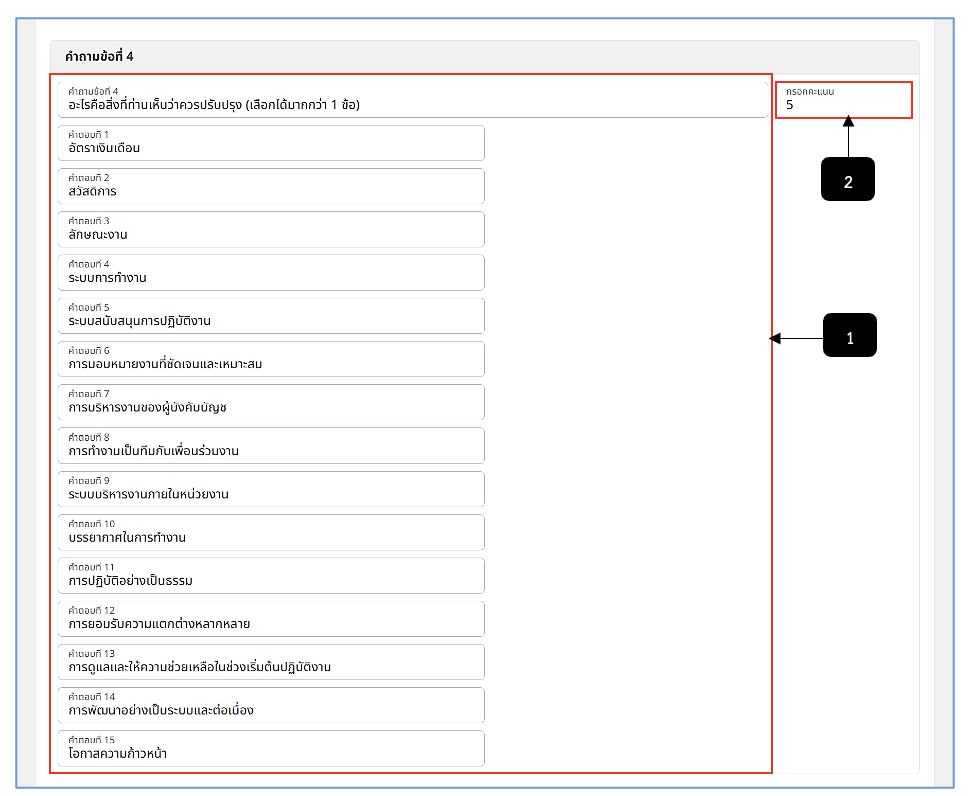Focus answer 9 field ระบบบริหารงานภายในหน่วยงาน
Viewport: 968px width, 796px height.
(x=271, y=488)
